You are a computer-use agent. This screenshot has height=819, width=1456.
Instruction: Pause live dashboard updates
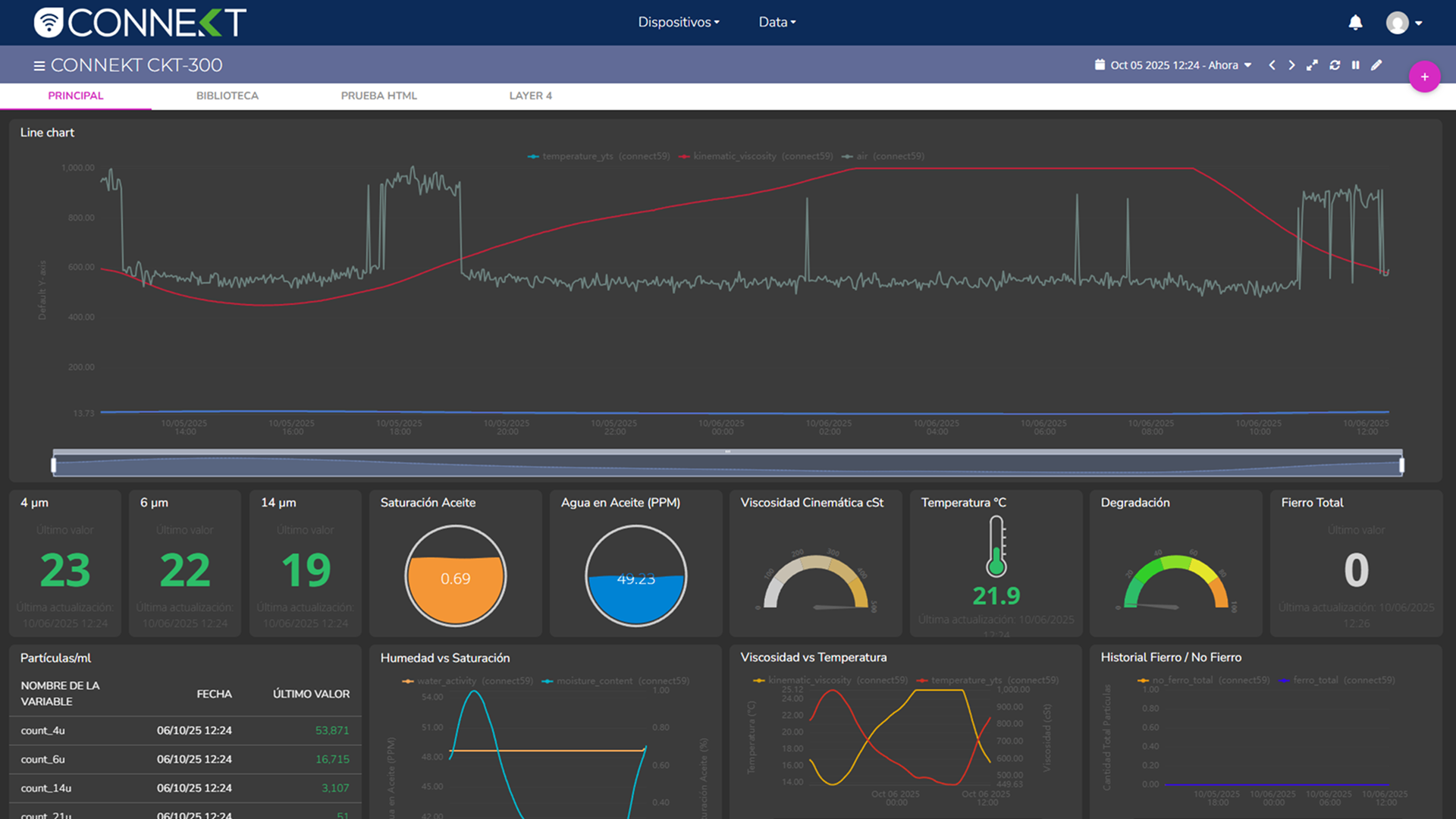(x=1355, y=65)
